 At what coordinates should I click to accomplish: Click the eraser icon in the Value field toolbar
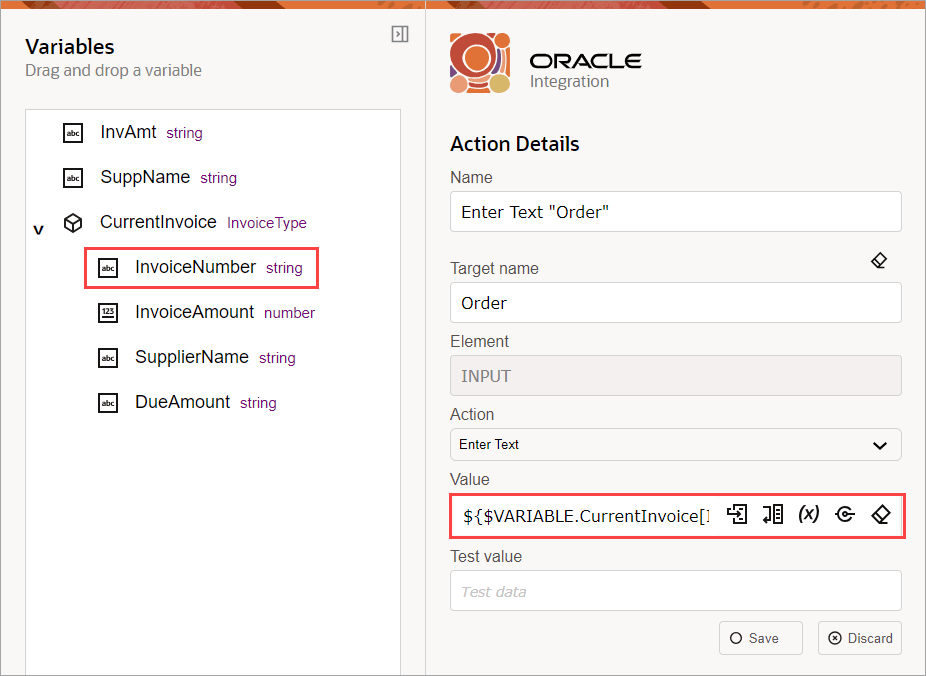coord(881,514)
